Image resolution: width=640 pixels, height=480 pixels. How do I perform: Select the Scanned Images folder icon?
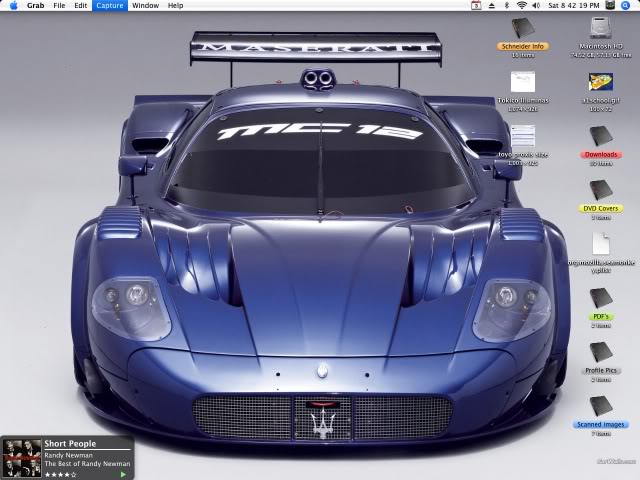[601, 406]
